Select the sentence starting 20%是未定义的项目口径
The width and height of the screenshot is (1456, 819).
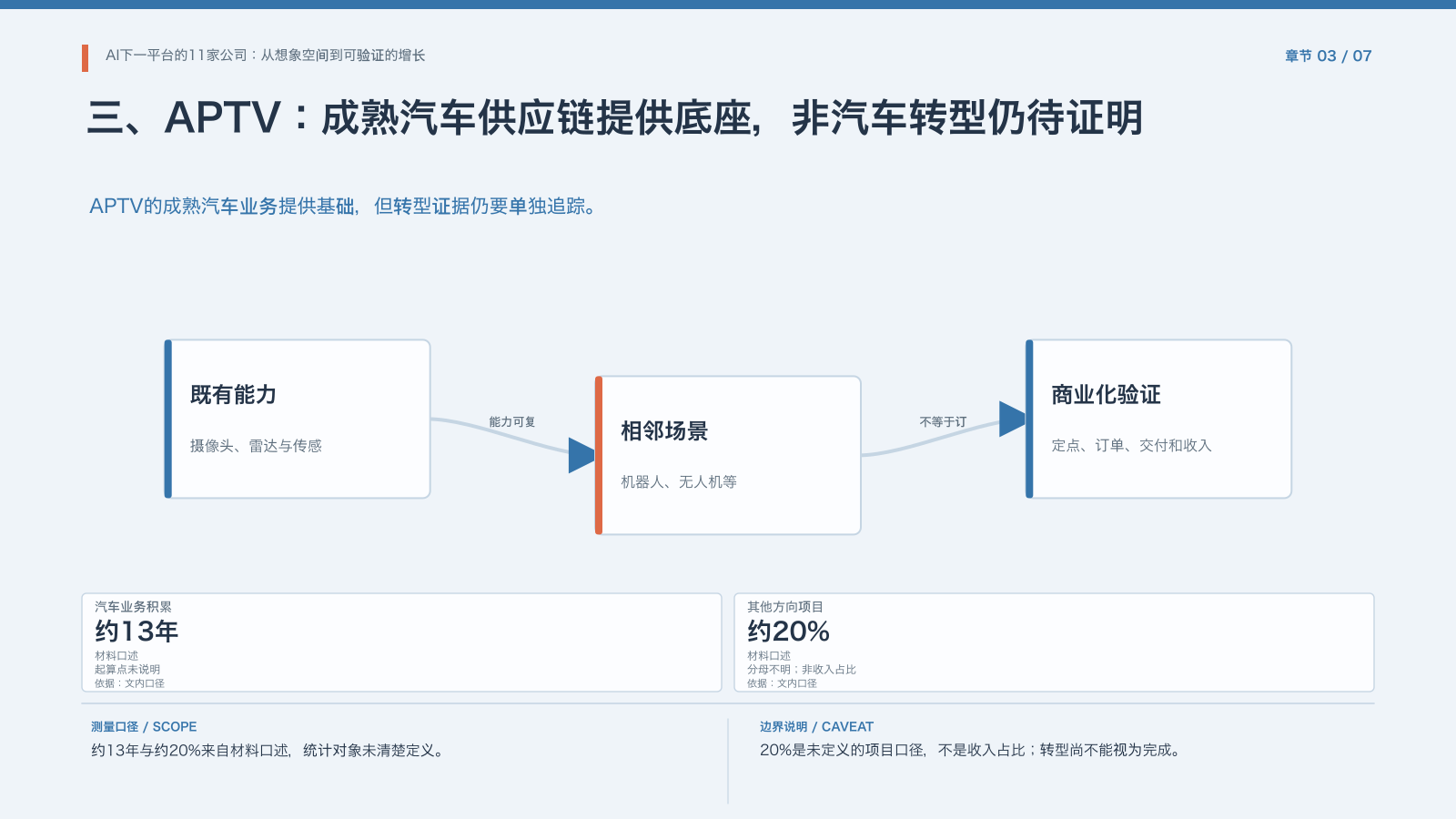(x=972, y=751)
